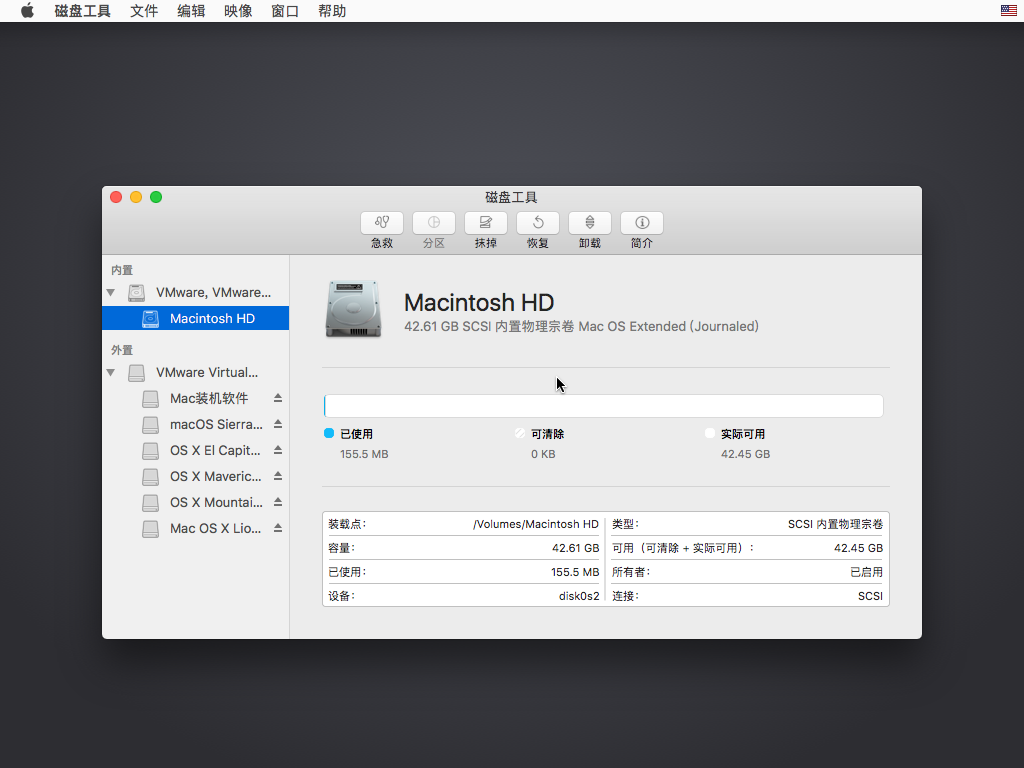The width and height of the screenshot is (1024, 768).
Task: Click the US flag input source icon
Action: [x=1008, y=10]
